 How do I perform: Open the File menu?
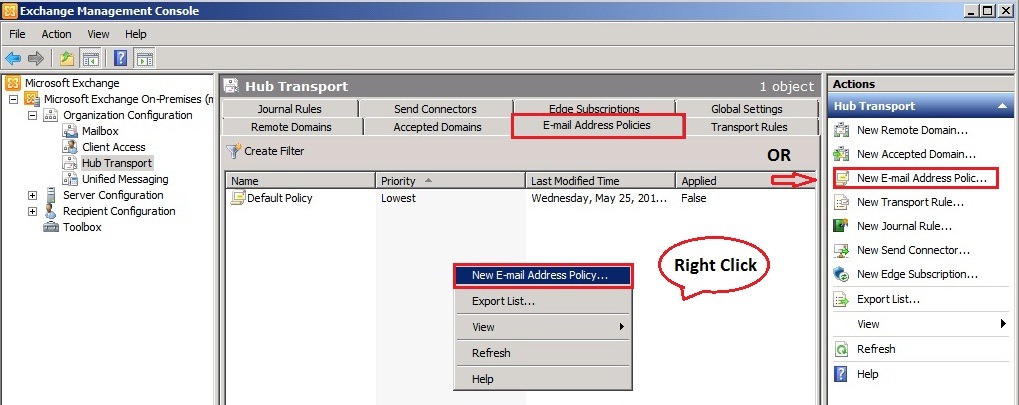coord(18,34)
